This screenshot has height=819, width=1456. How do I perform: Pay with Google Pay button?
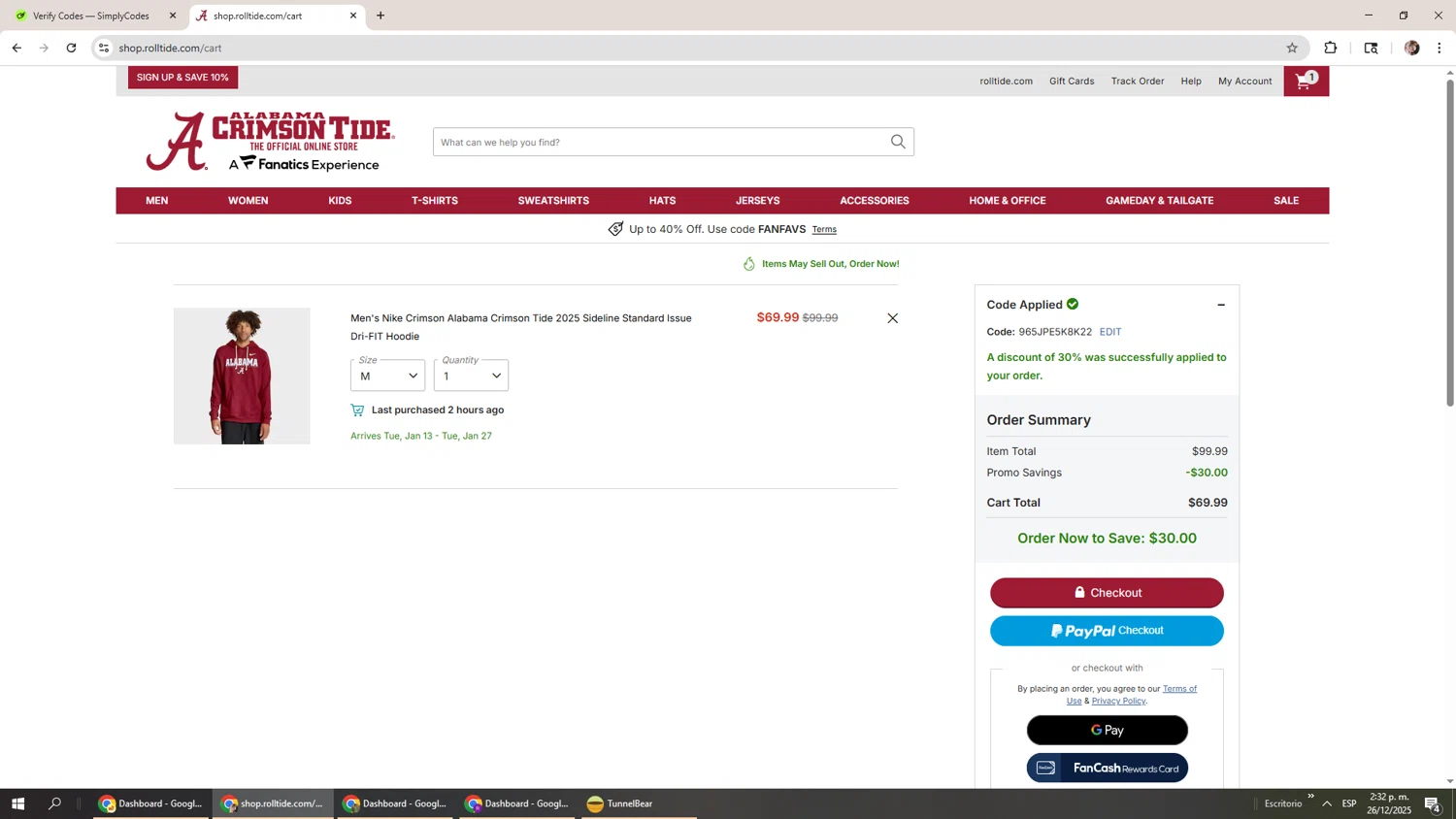(1107, 731)
